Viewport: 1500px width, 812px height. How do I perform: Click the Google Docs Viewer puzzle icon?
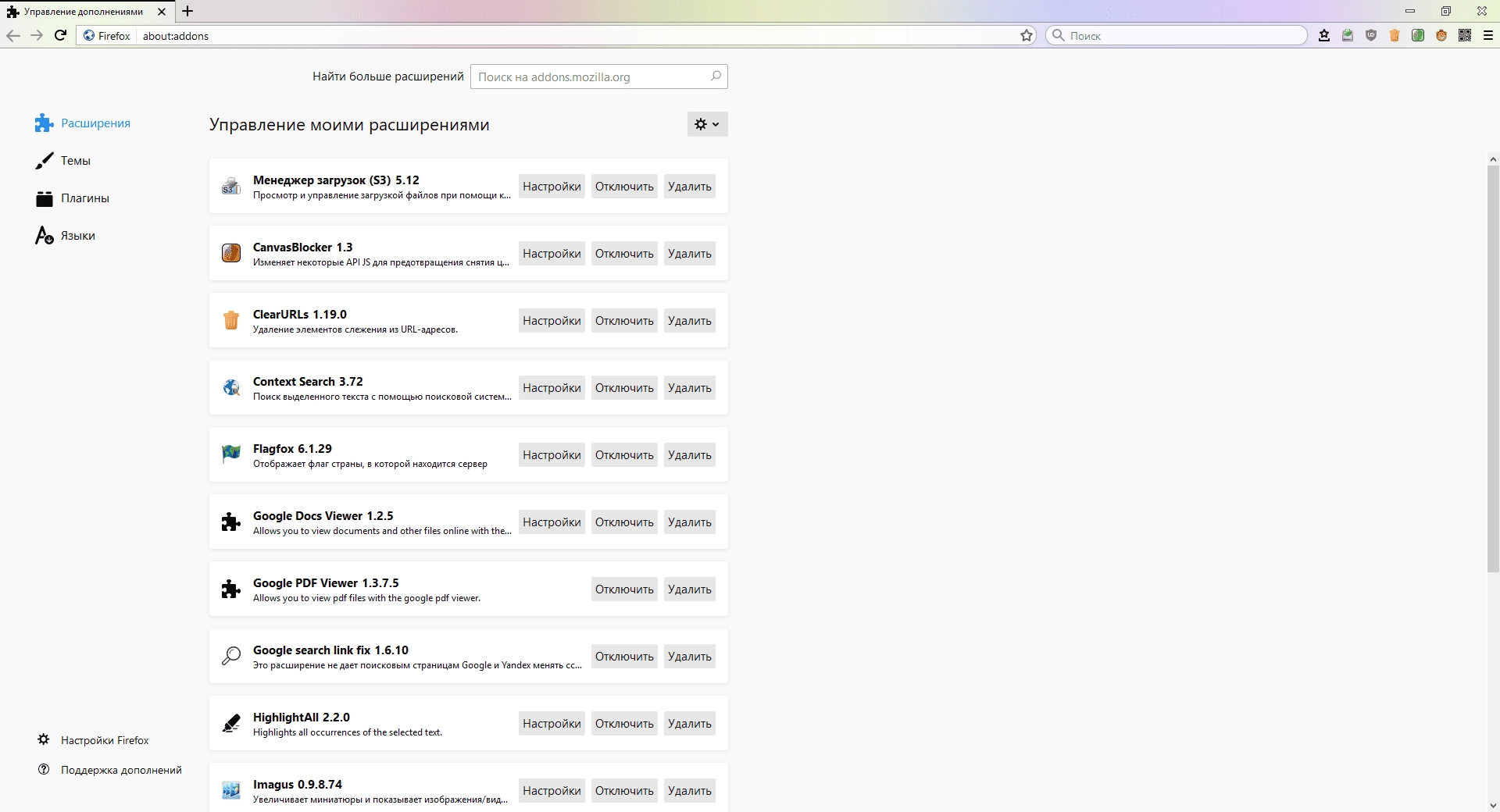pos(231,522)
